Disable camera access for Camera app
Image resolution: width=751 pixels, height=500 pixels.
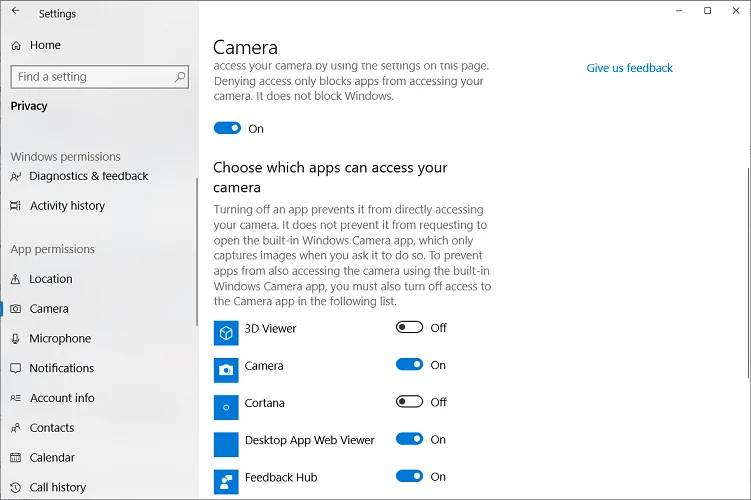click(410, 365)
